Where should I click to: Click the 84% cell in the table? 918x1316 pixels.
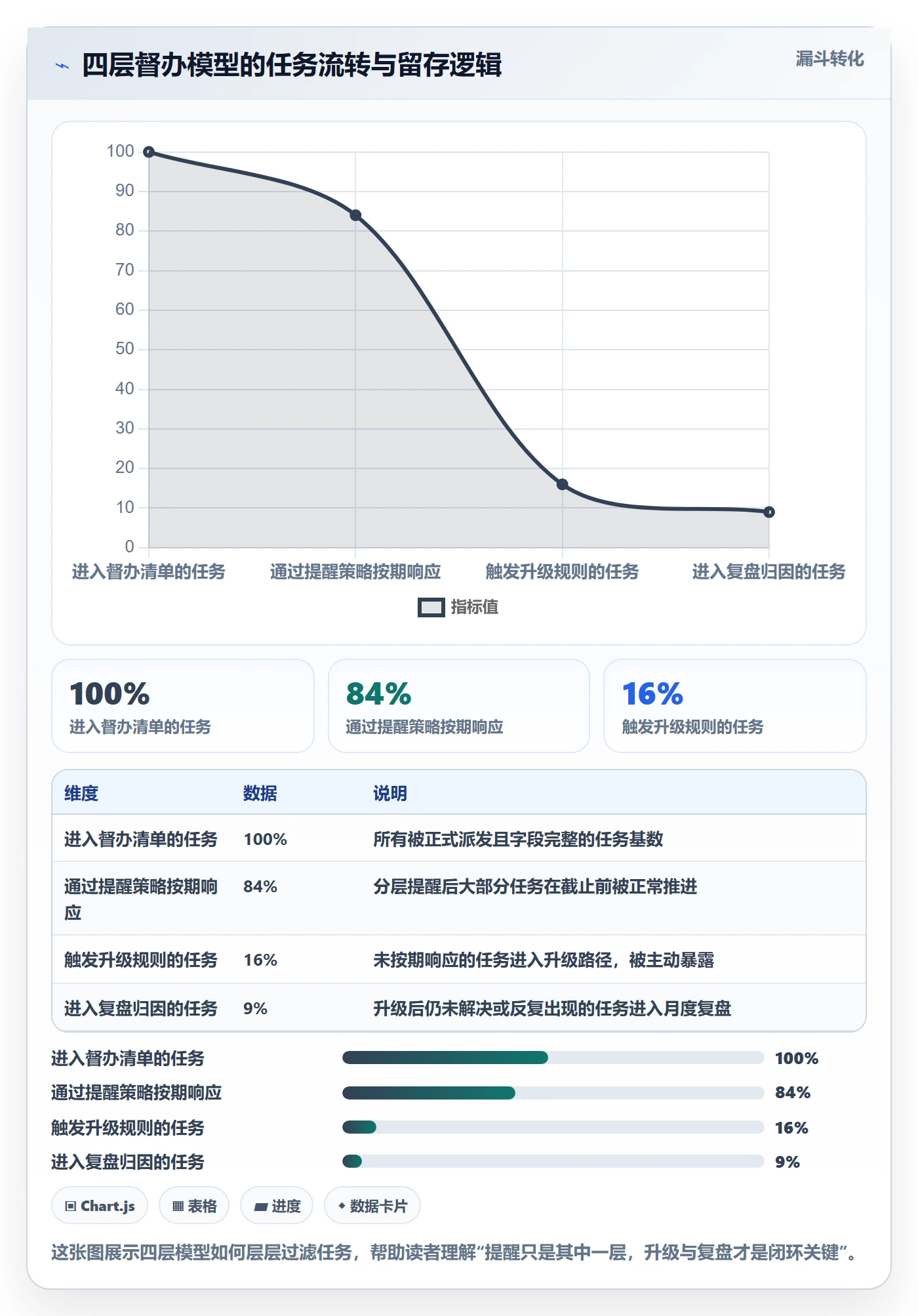pos(260,886)
